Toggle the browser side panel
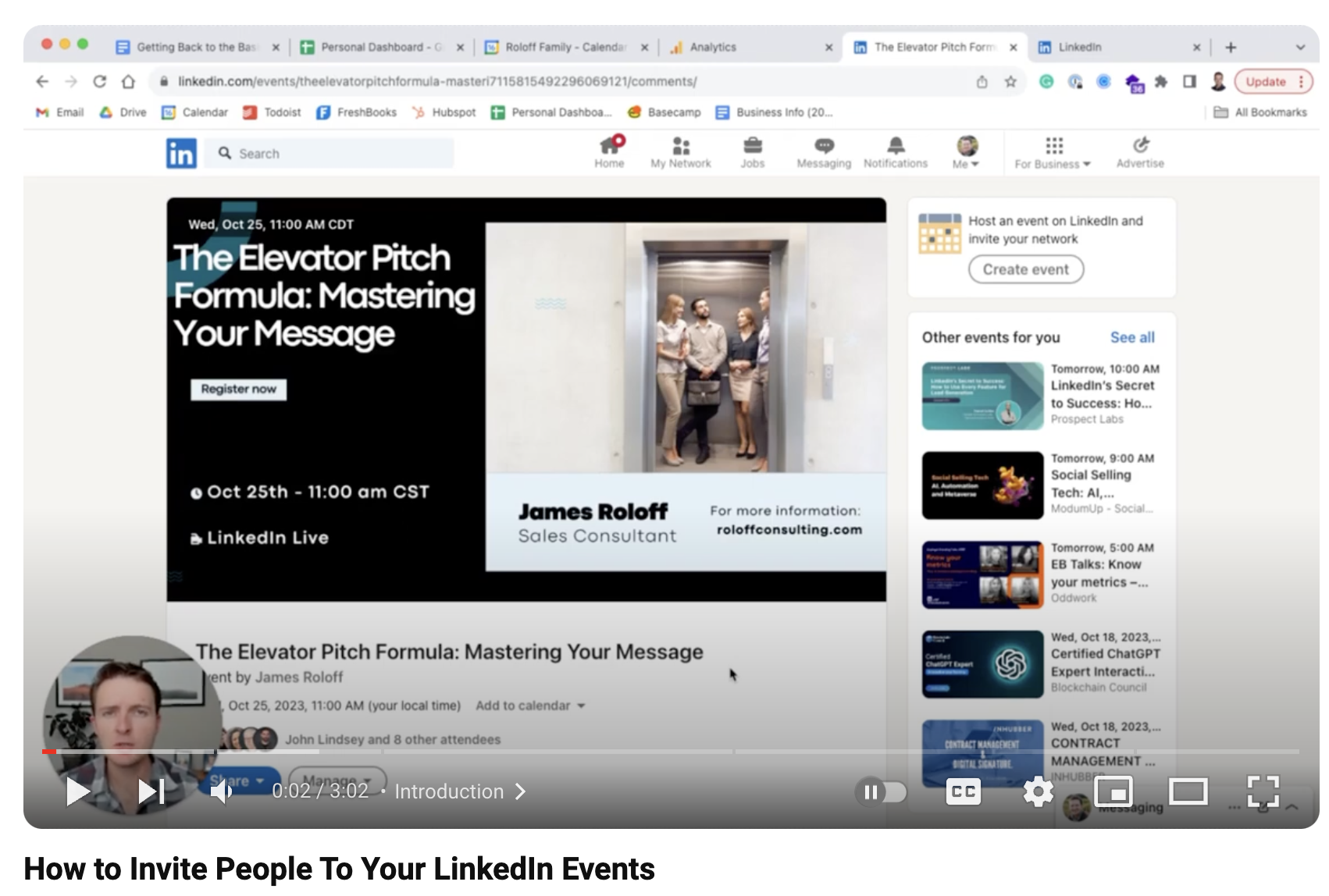Viewport: 1329px width, 896px height. (1189, 81)
